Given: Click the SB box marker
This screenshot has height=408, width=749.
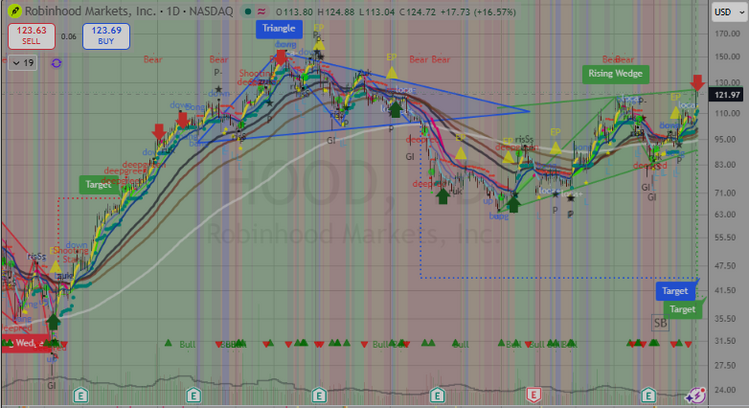Looking at the screenshot, I should [x=660, y=323].
